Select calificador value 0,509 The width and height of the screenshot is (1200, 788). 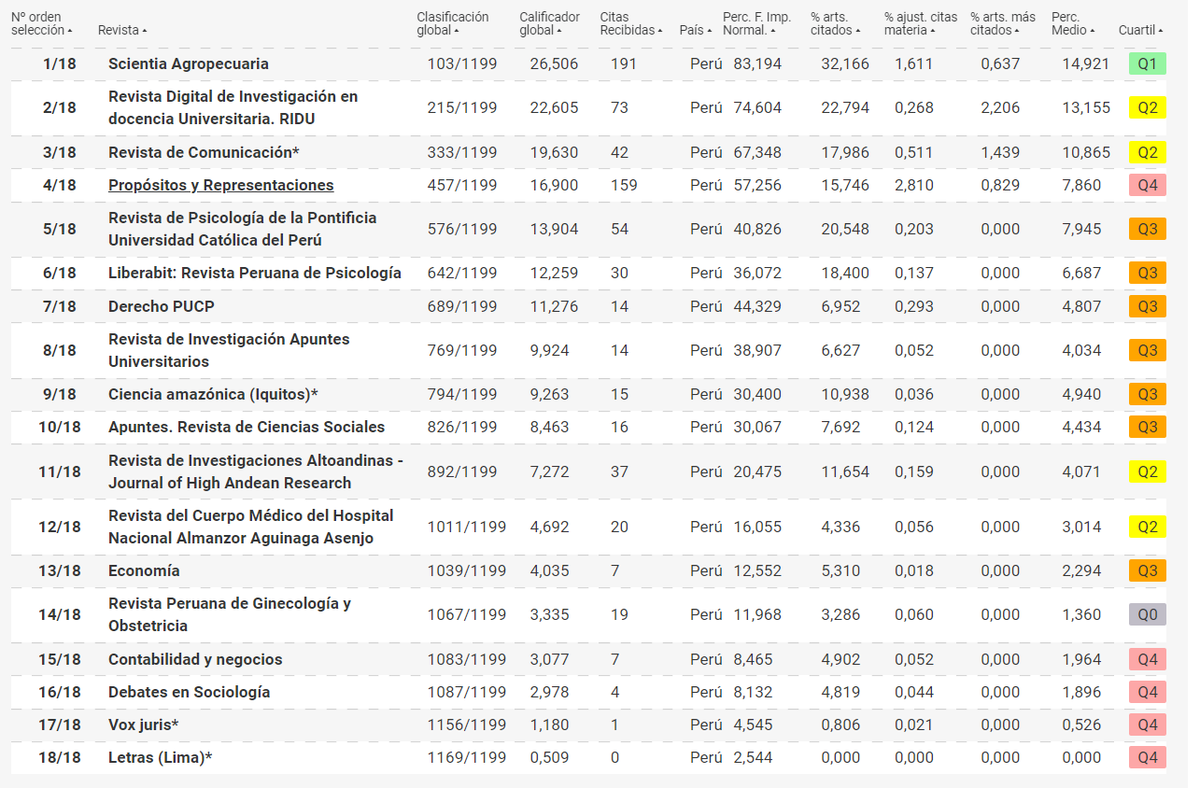point(550,758)
